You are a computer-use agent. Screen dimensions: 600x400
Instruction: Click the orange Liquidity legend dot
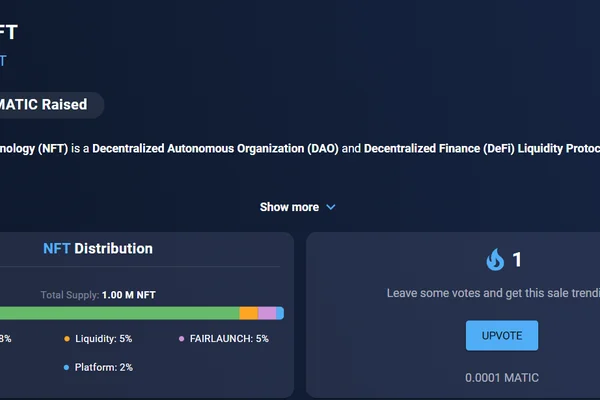coord(67,339)
